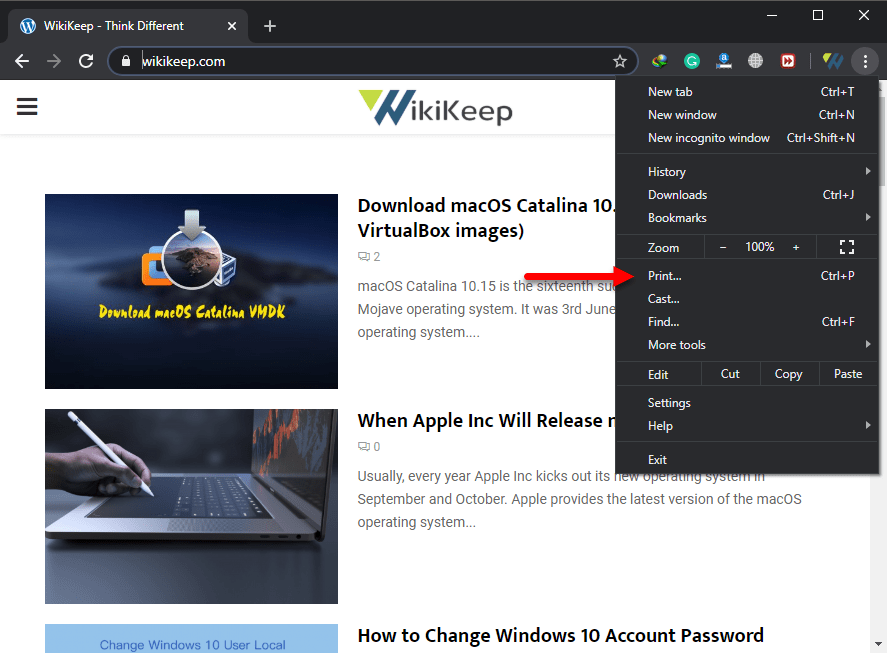This screenshot has width=887, height=653.
Task: Expand the History submenu
Action: coord(747,171)
